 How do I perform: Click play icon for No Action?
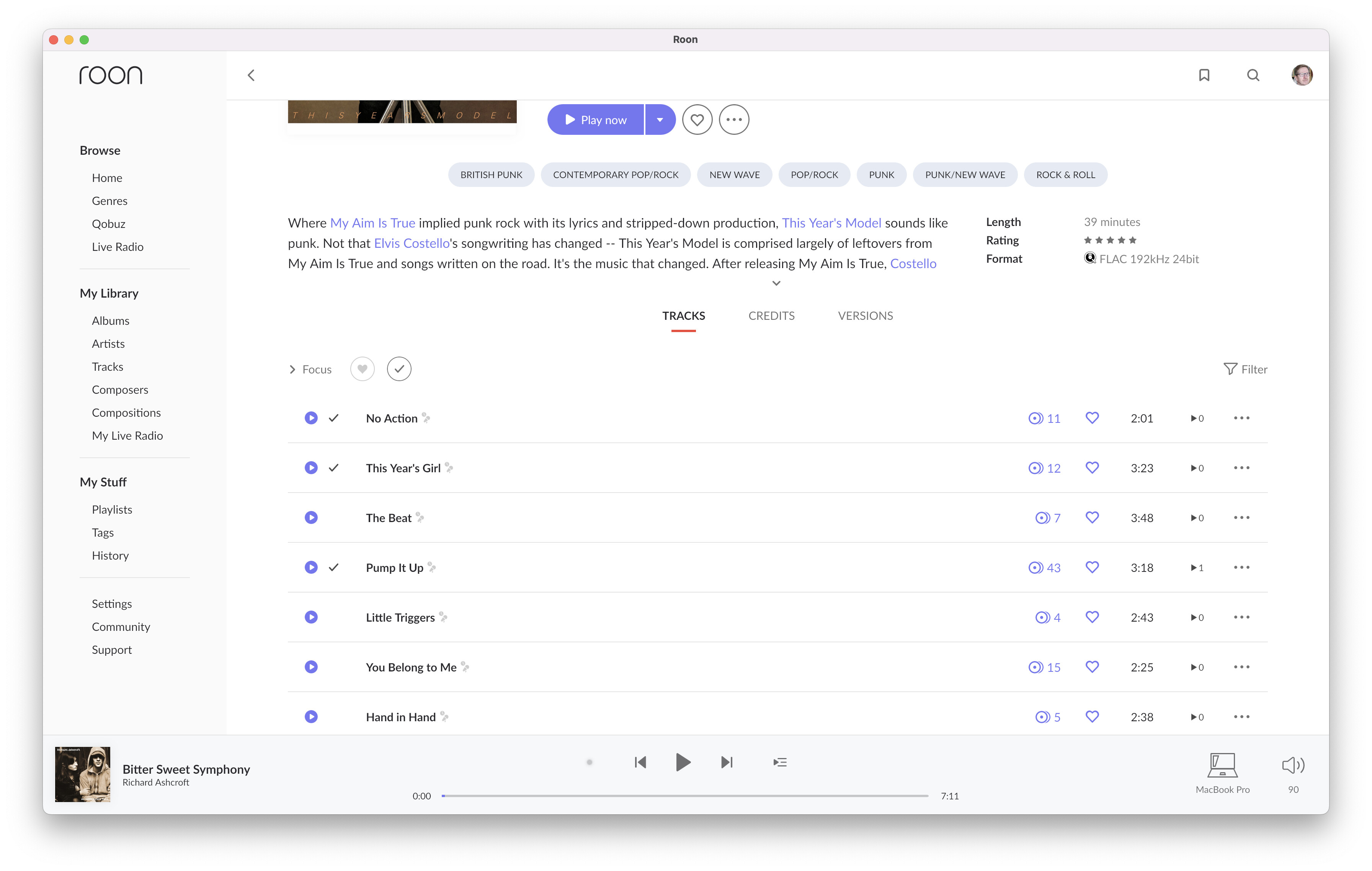(311, 418)
